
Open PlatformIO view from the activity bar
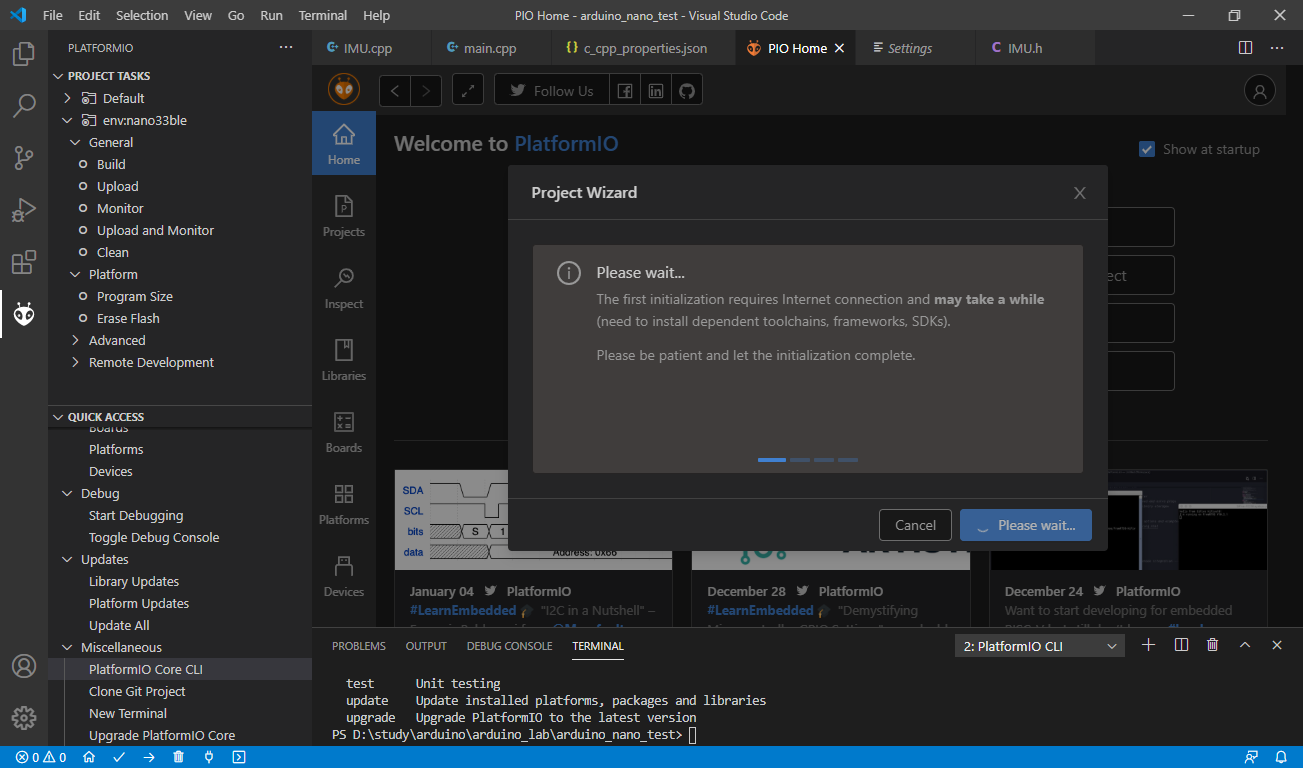24,314
